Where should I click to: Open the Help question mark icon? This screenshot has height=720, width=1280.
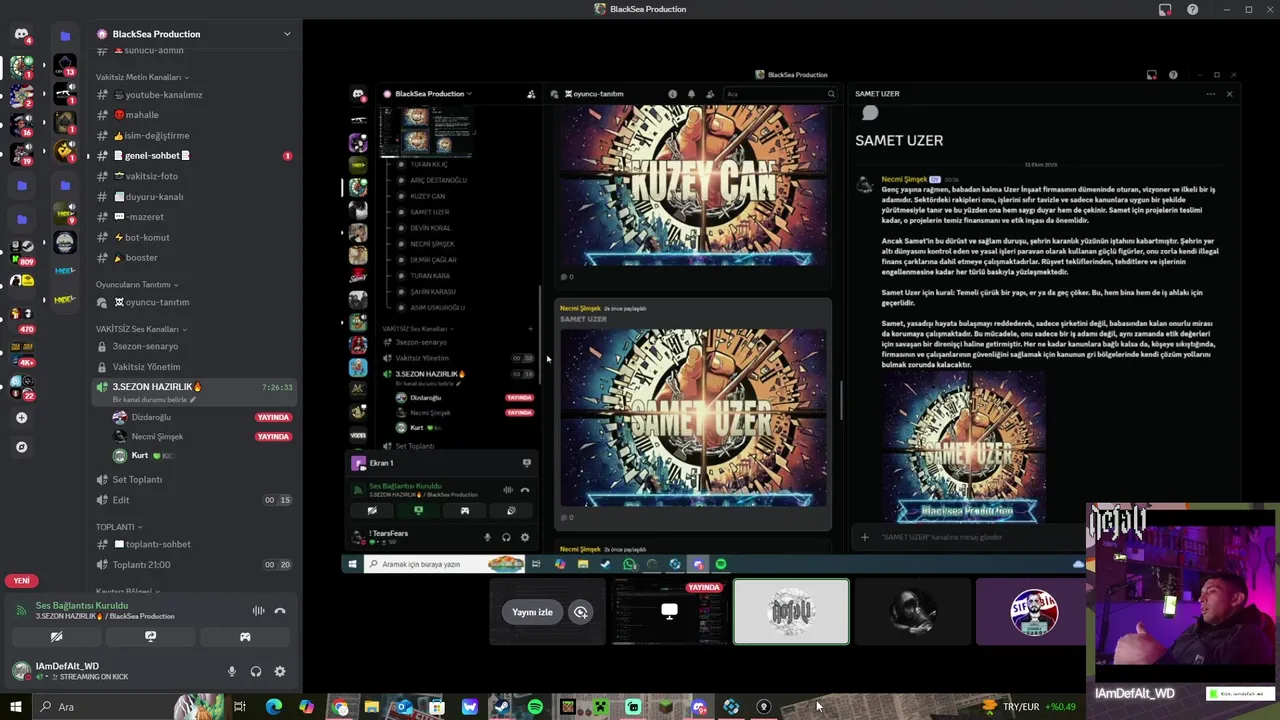point(1192,9)
